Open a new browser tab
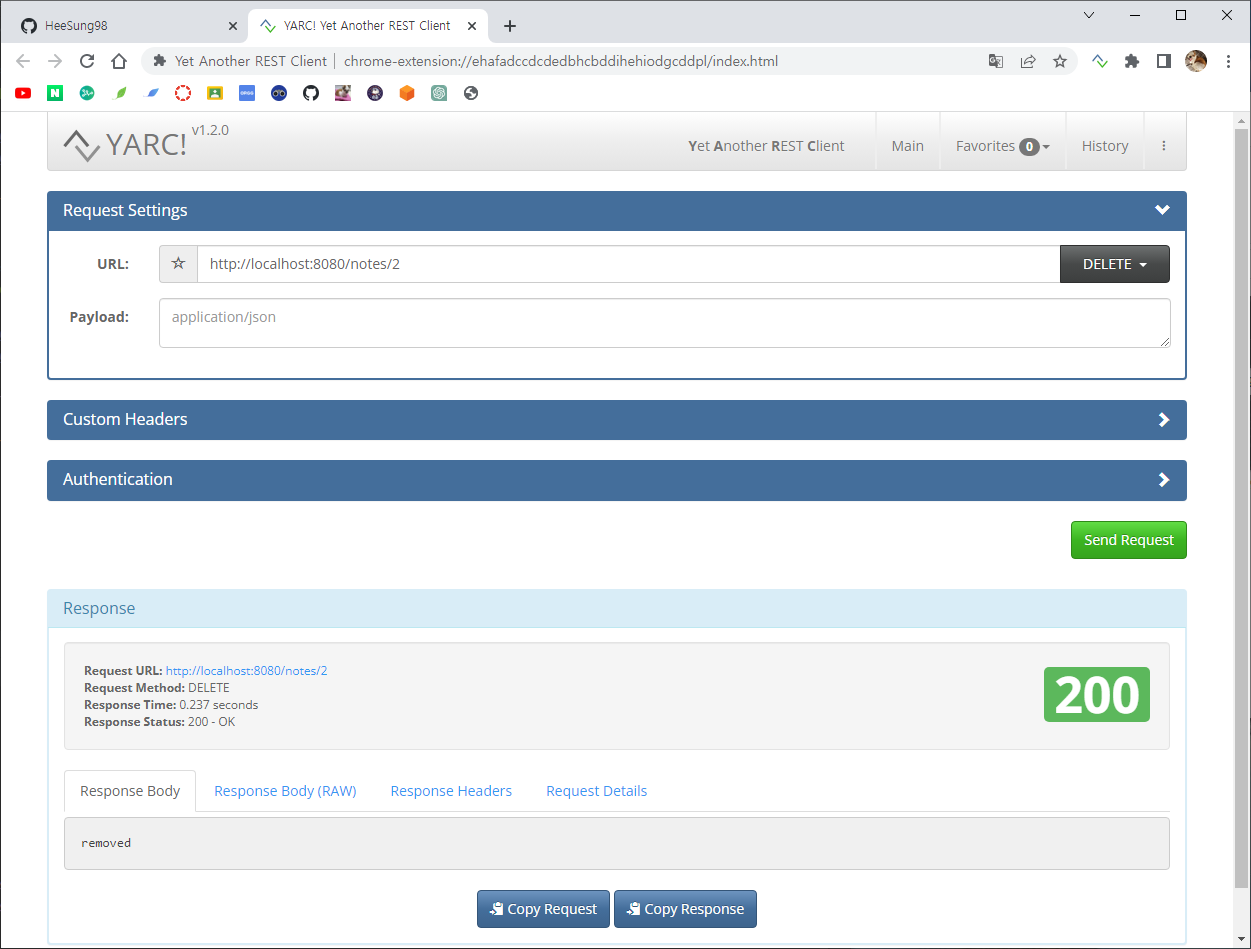The height and width of the screenshot is (949, 1251). point(510,26)
